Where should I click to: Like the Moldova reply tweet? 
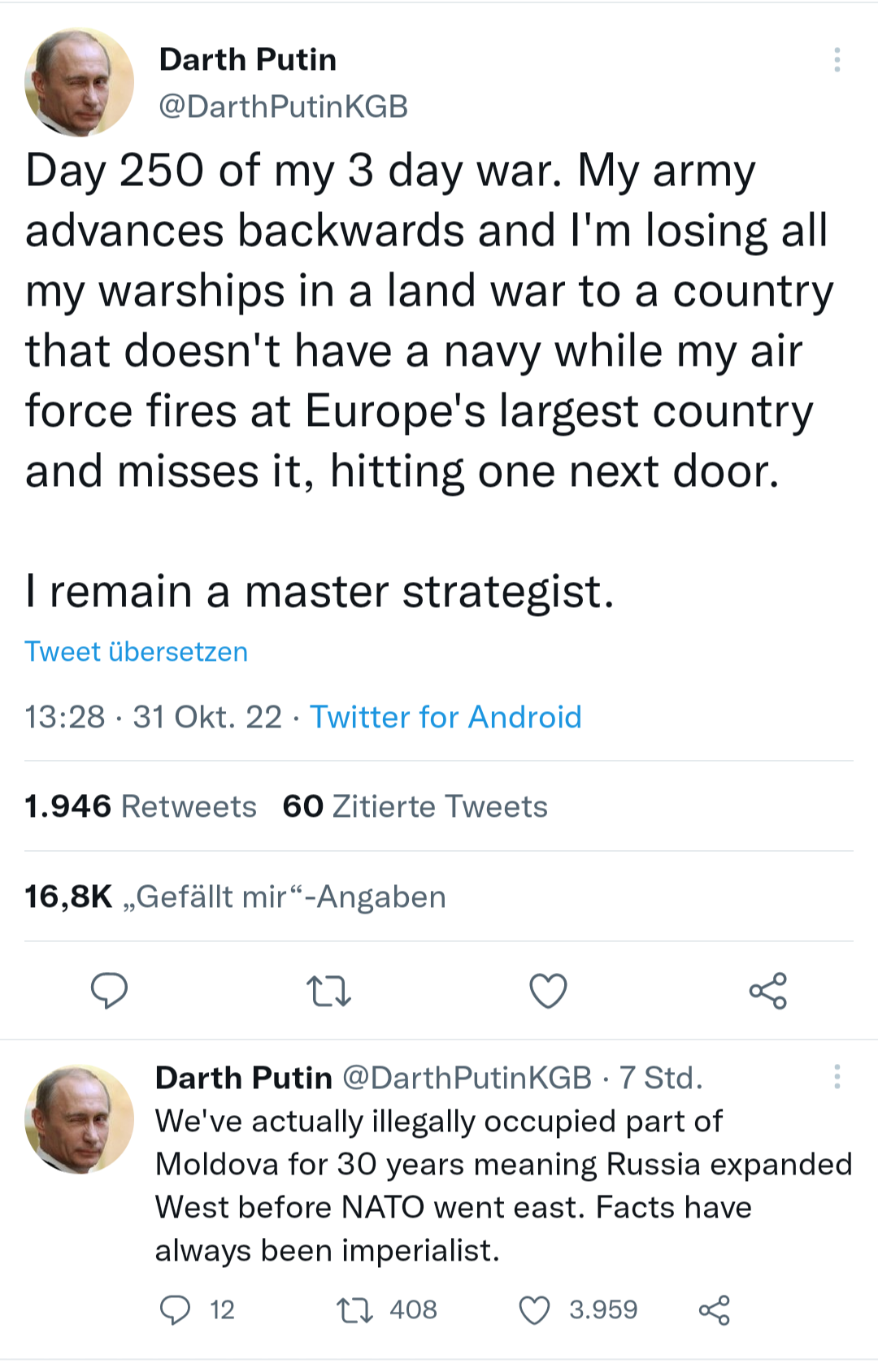point(535,1309)
